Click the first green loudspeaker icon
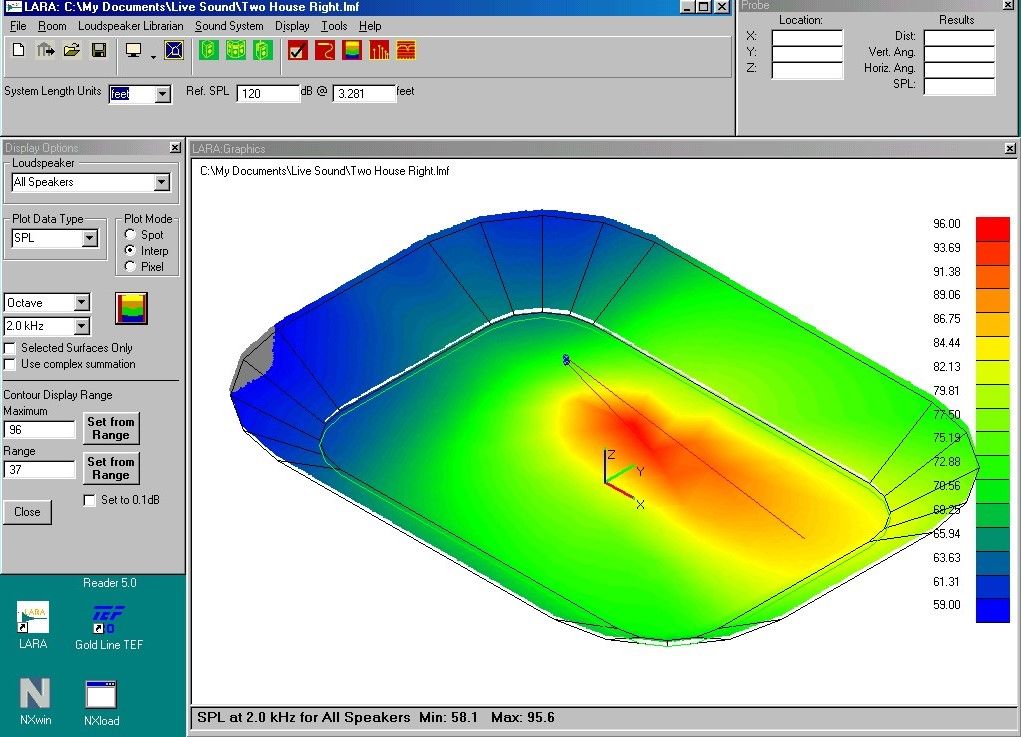 (208, 50)
